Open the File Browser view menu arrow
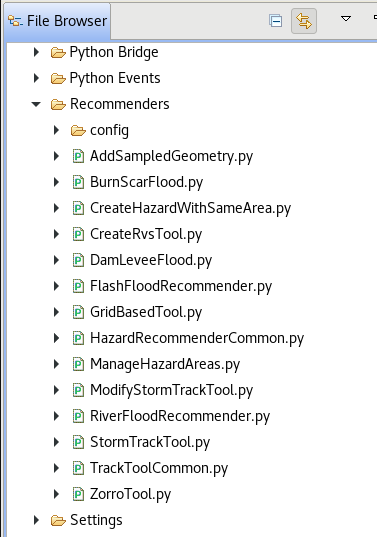377x537 pixels. (x=346, y=18)
